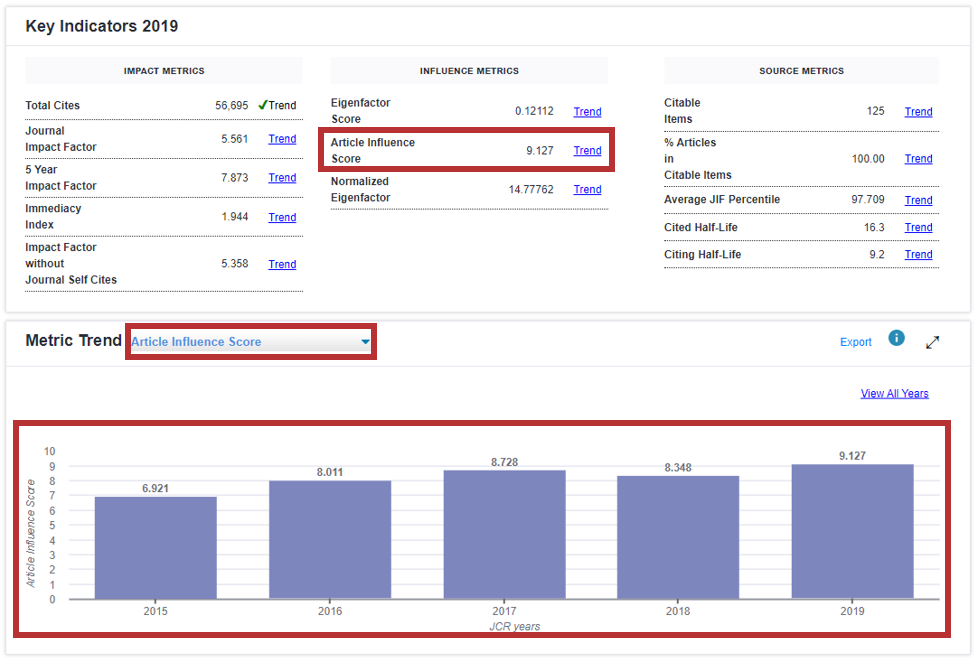View the Eigenfactor Score trend
The image size is (978, 662).
coord(587,112)
